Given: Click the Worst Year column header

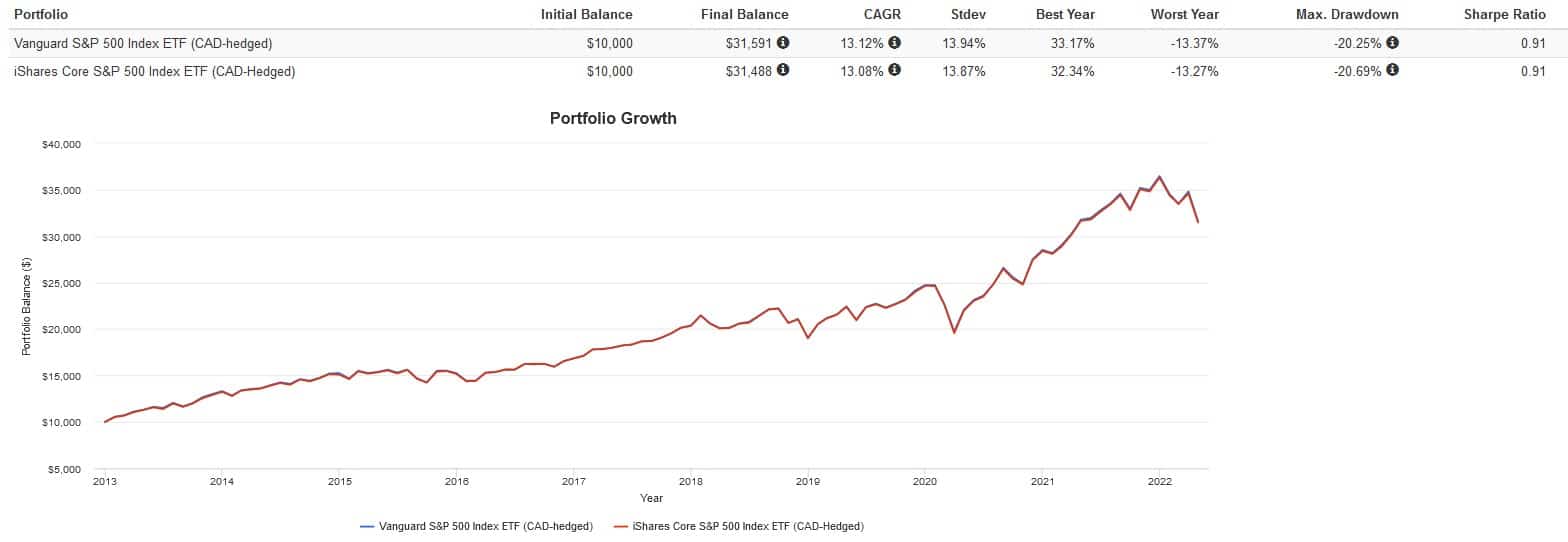Looking at the screenshot, I should click(x=1184, y=14).
